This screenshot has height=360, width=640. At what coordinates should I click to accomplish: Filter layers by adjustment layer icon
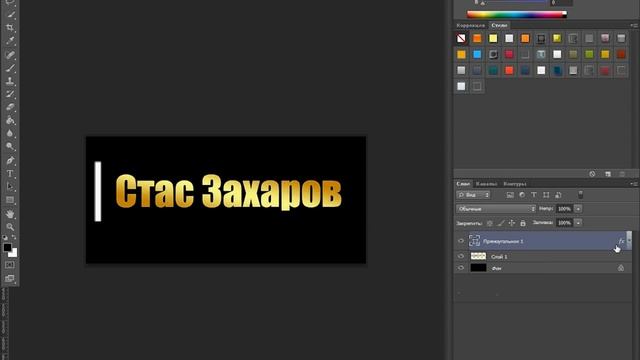click(522, 195)
